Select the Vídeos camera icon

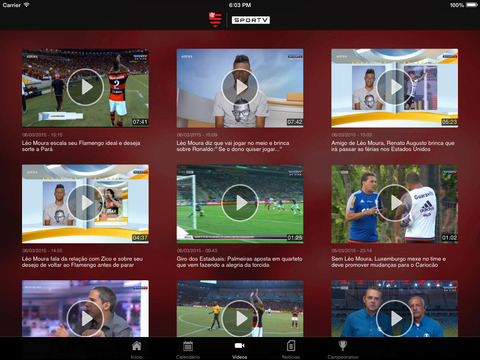click(239, 346)
